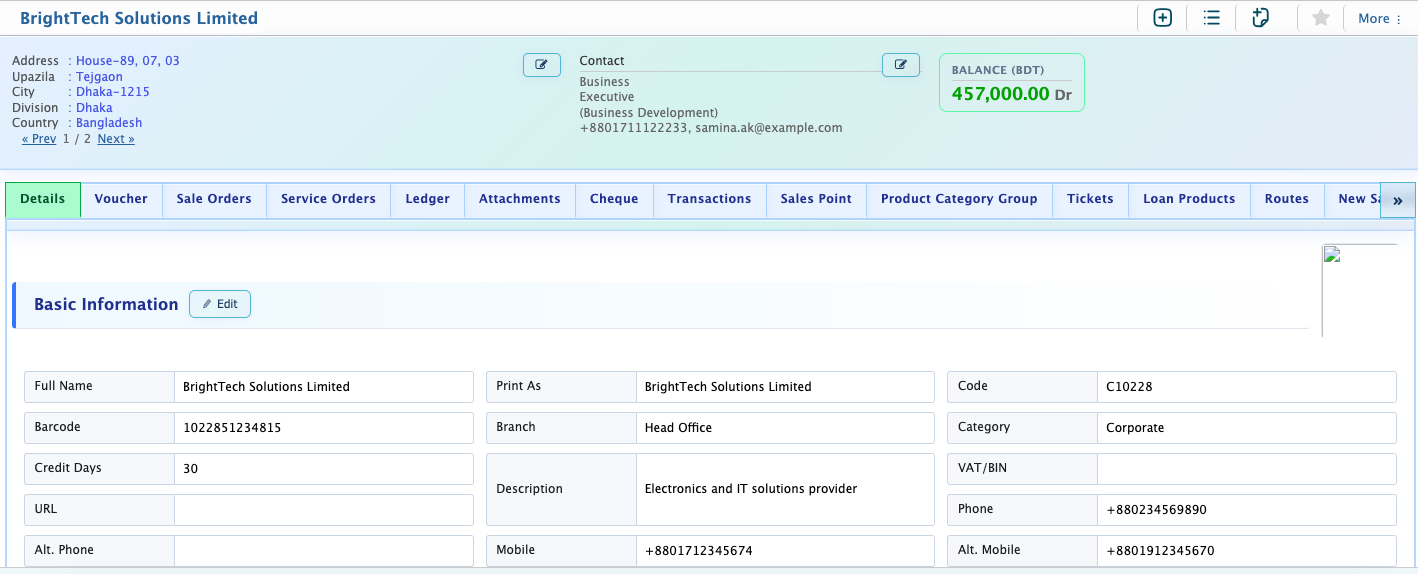Image resolution: width=1418 pixels, height=574 pixels.
Task: Click the Branch value Head Office
Action: click(x=785, y=428)
